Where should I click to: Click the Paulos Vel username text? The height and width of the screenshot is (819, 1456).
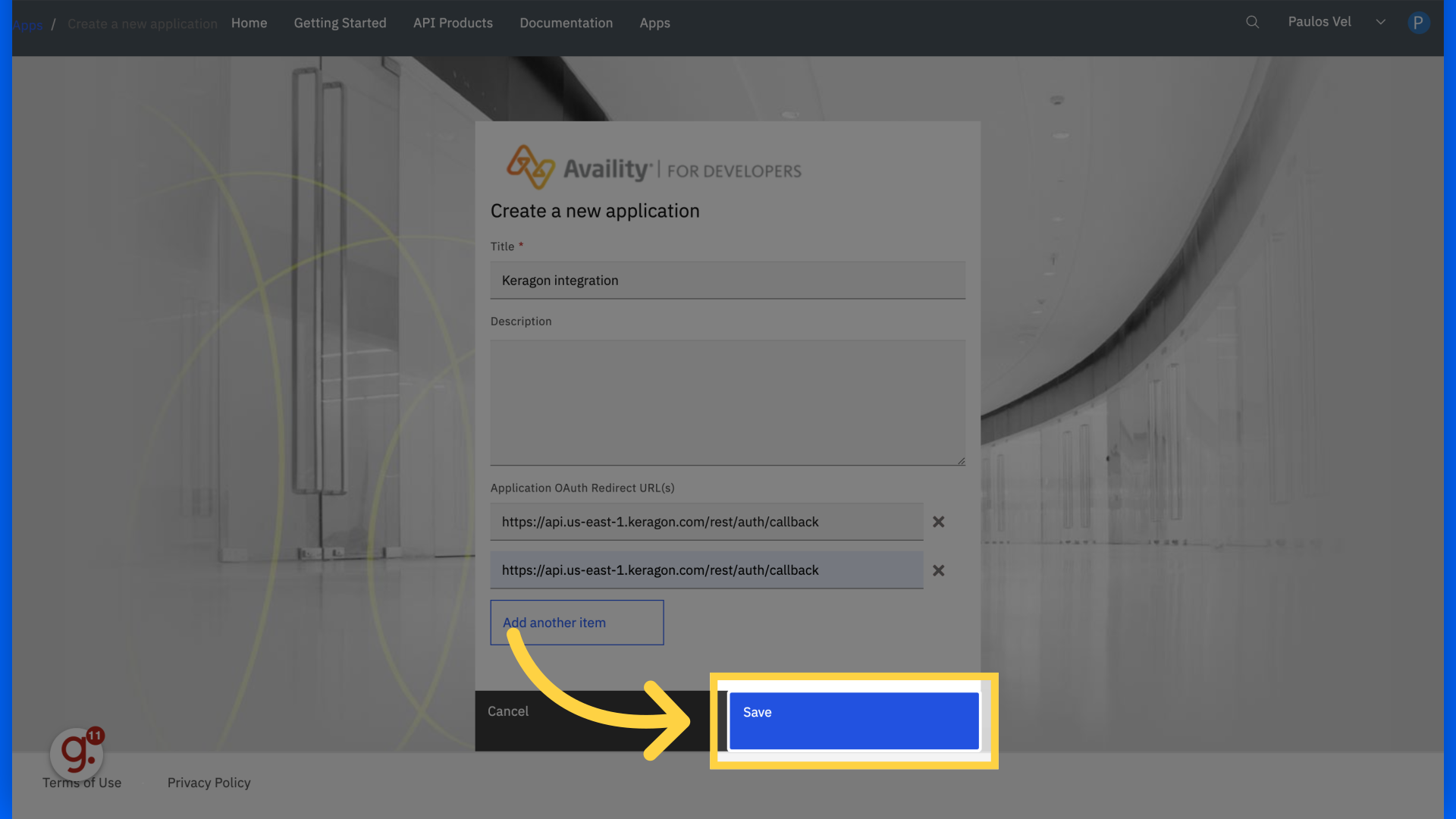click(x=1319, y=22)
